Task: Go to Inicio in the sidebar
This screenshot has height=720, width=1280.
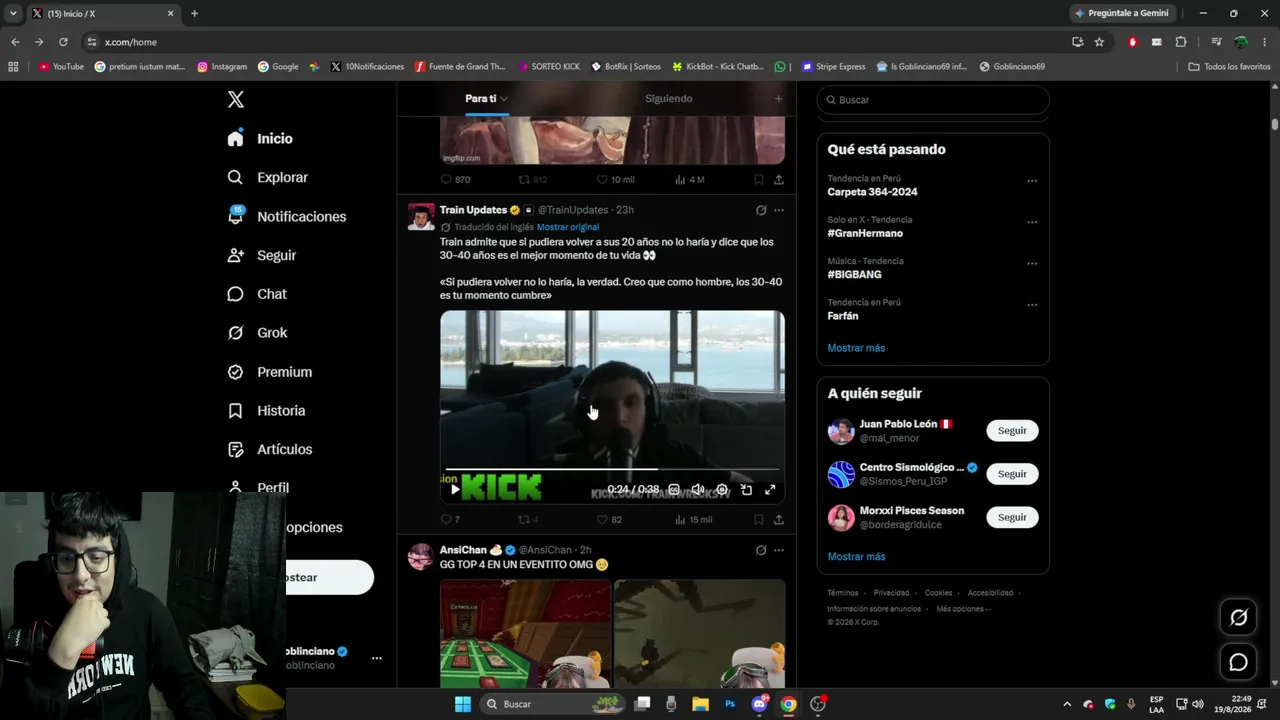Action: [x=260, y=139]
